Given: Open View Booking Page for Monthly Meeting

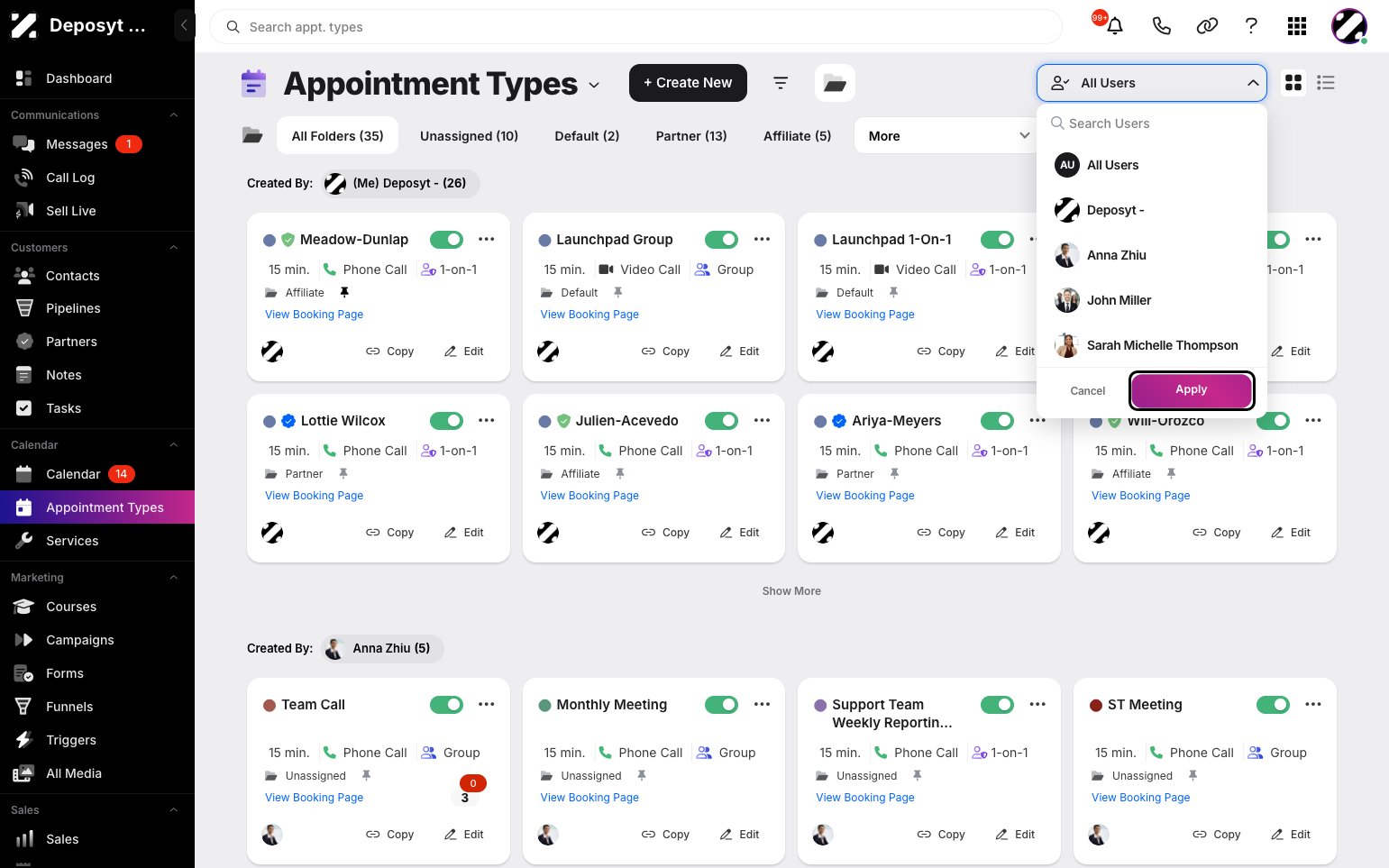Looking at the screenshot, I should tap(589, 798).
